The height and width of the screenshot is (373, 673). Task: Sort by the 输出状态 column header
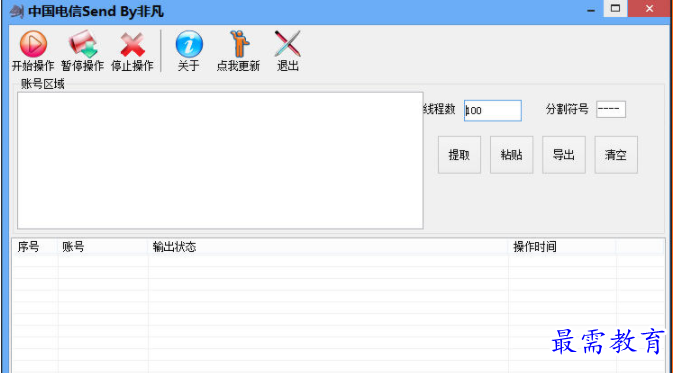coord(328,247)
